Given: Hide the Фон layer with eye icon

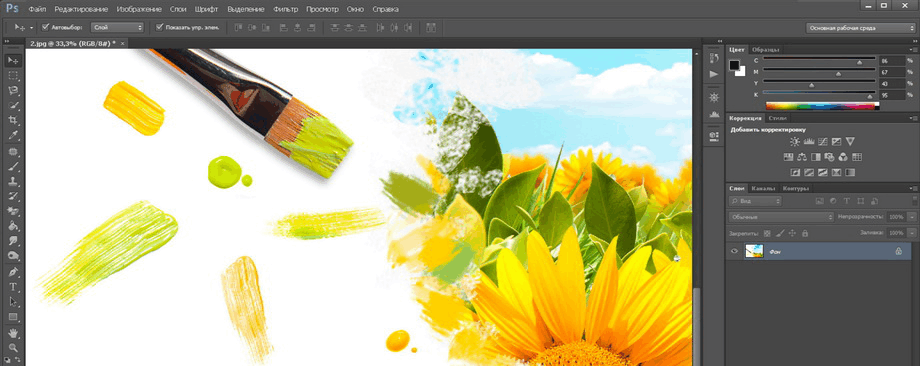Looking at the screenshot, I should (734, 251).
